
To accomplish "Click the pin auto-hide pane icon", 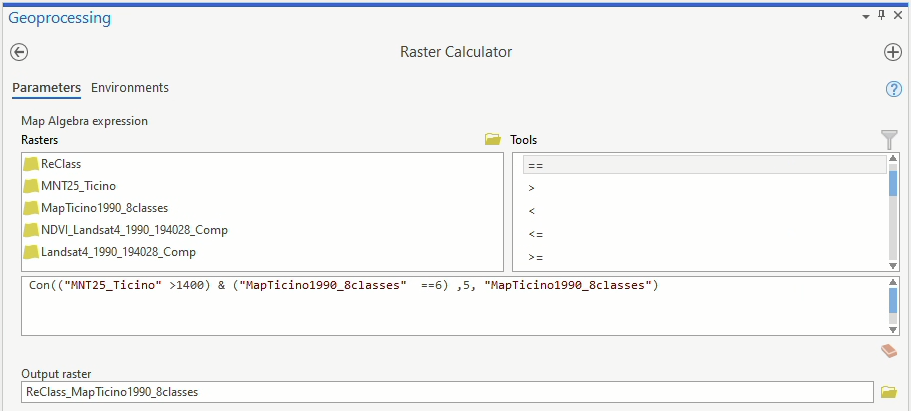I will [x=881, y=16].
